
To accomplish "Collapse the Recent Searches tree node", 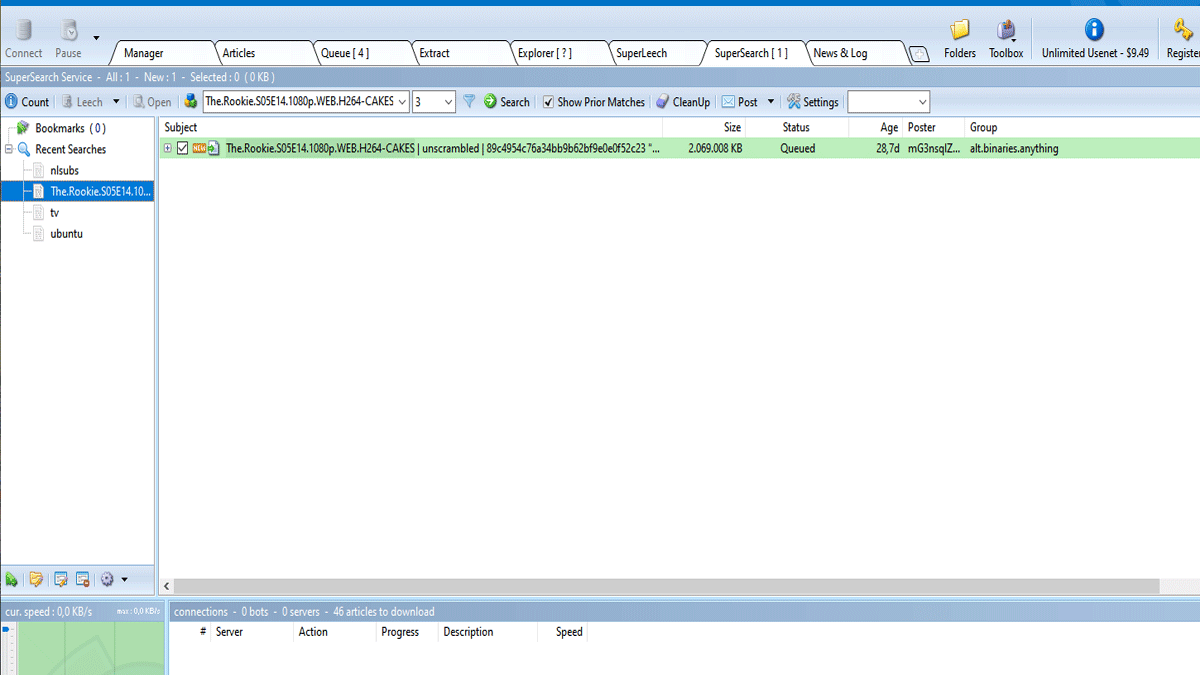I will point(9,150).
